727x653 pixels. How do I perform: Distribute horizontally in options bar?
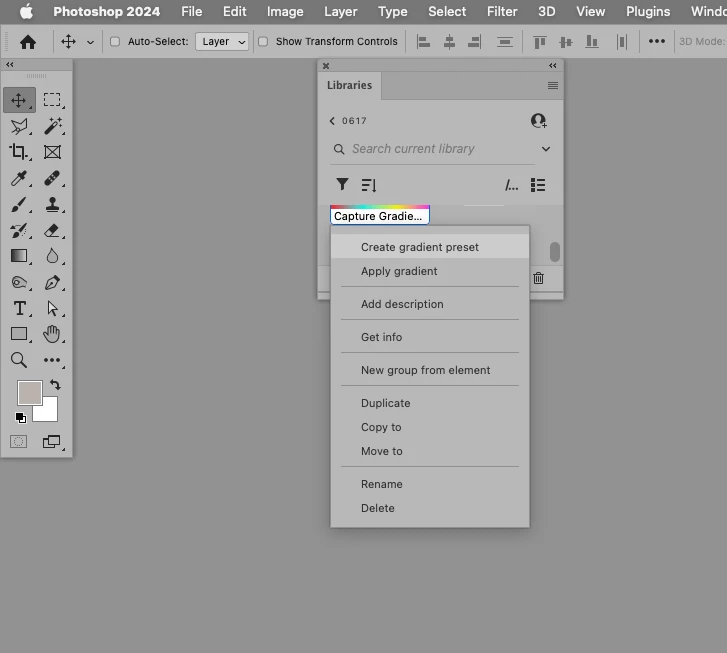(622, 42)
